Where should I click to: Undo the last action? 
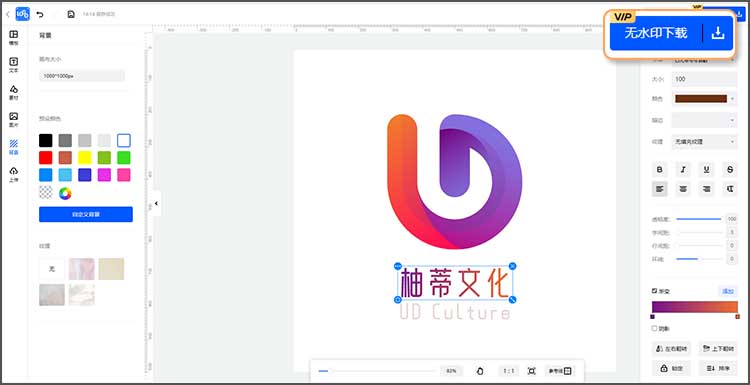click(40, 14)
